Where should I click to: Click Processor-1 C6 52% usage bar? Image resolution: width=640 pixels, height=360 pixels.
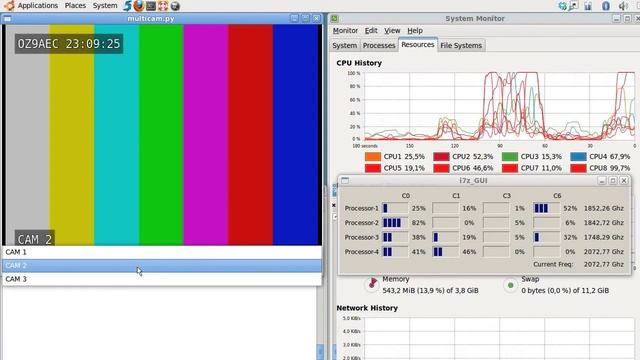coord(547,208)
